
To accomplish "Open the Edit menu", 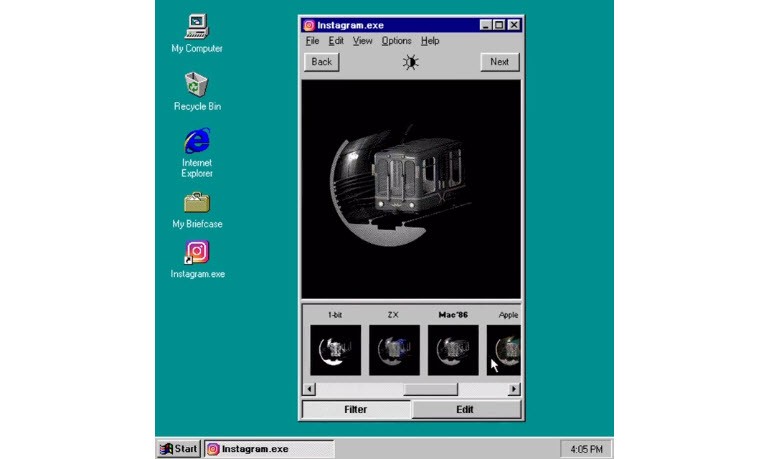I will point(336,41).
